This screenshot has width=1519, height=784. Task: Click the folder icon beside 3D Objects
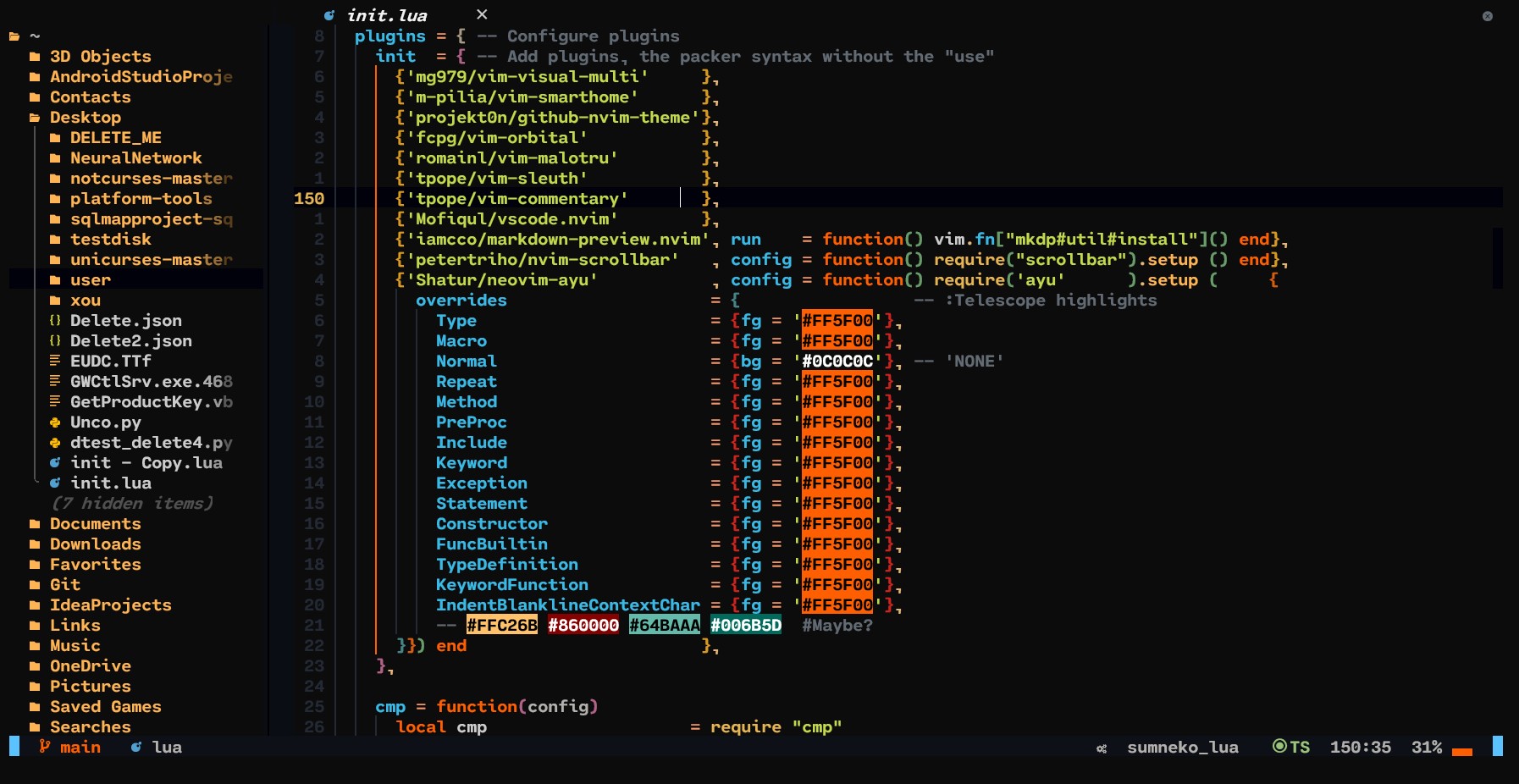pos(35,57)
